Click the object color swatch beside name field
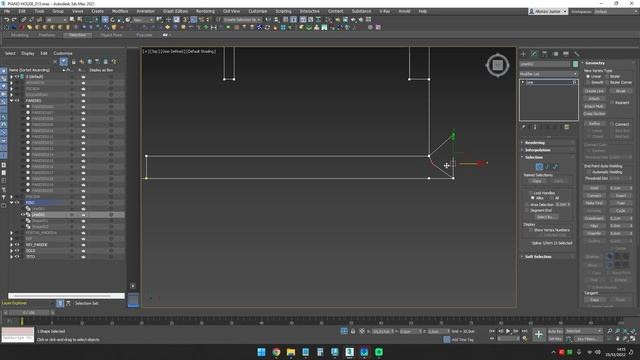The width and height of the screenshot is (640, 360). tap(576, 64)
